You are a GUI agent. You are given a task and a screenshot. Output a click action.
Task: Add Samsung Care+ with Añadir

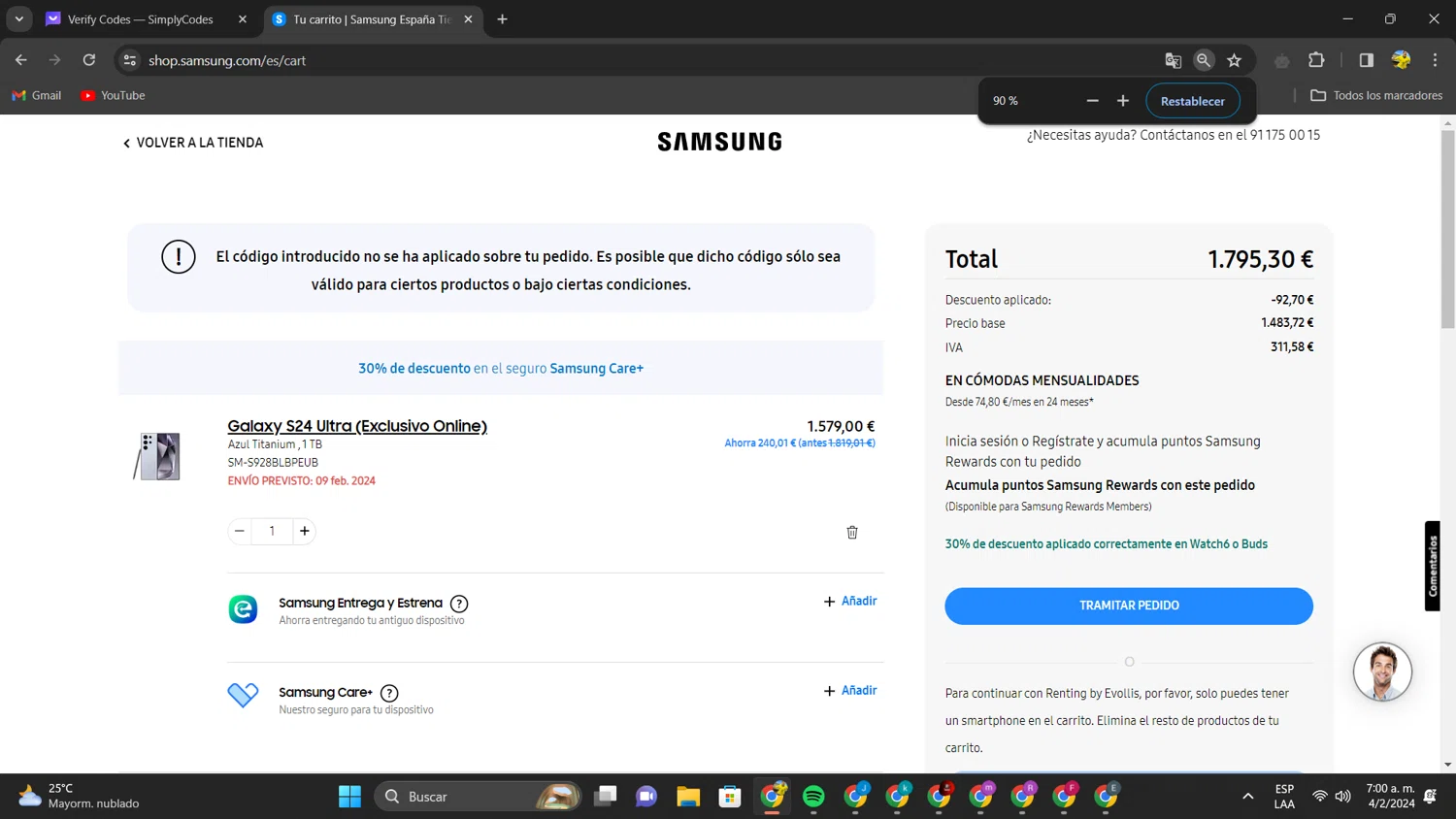coord(850,691)
